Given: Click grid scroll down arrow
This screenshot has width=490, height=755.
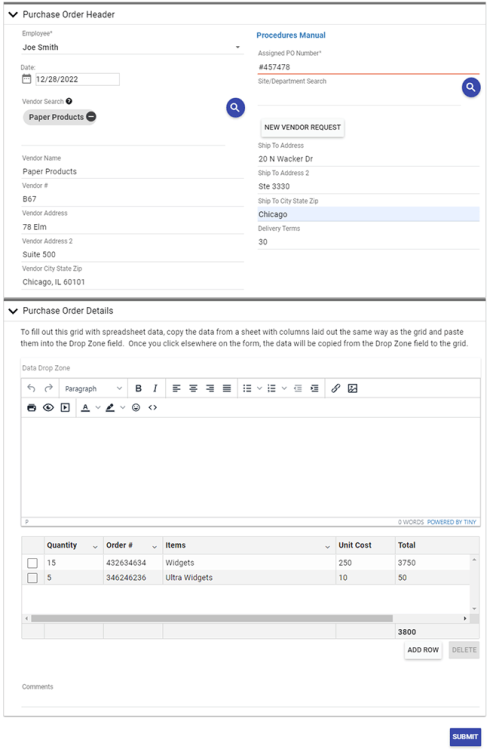Looking at the screenshot, I should click(x=474, y=609).
